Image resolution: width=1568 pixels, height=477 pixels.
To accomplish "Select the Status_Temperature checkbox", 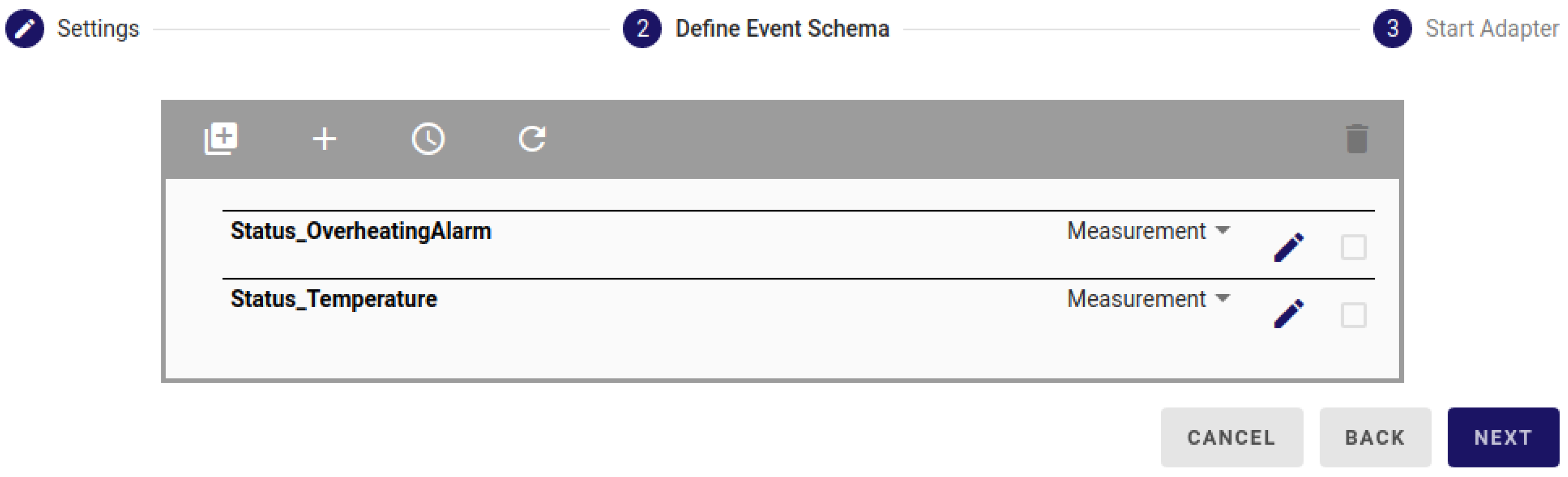I will pos(1353,316).
